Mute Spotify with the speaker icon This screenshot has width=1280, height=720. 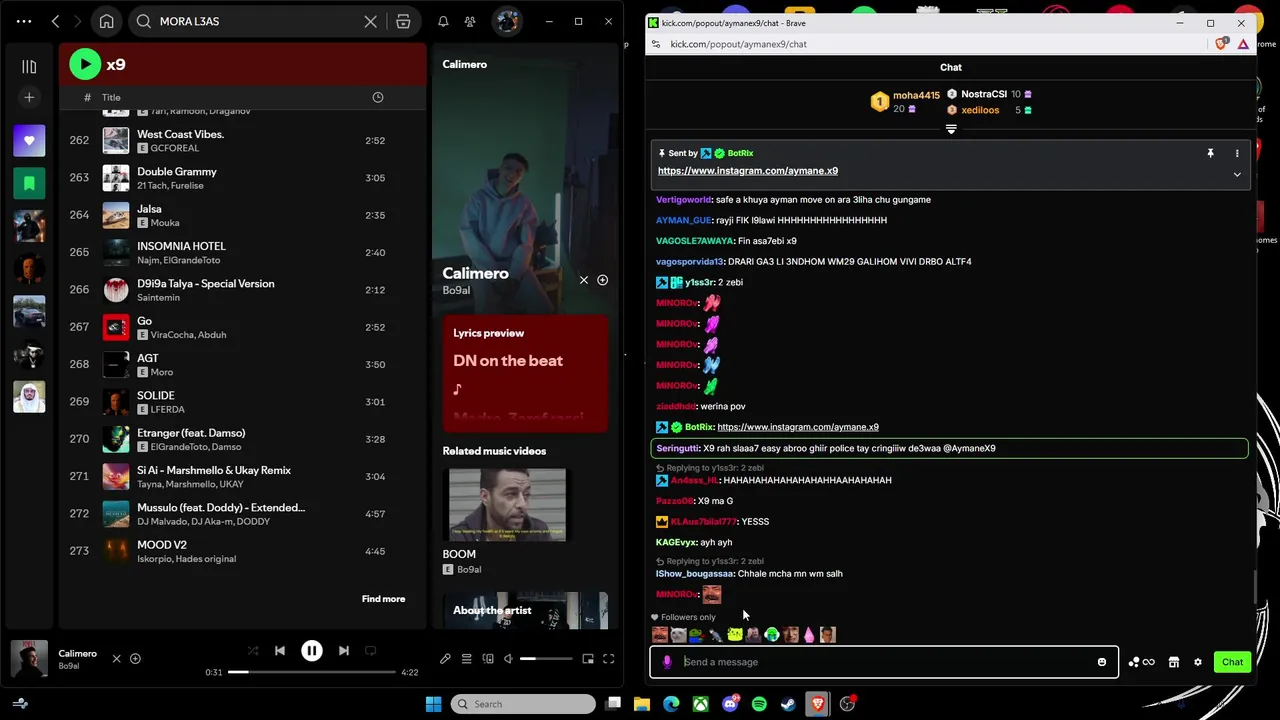pos(508,659)
